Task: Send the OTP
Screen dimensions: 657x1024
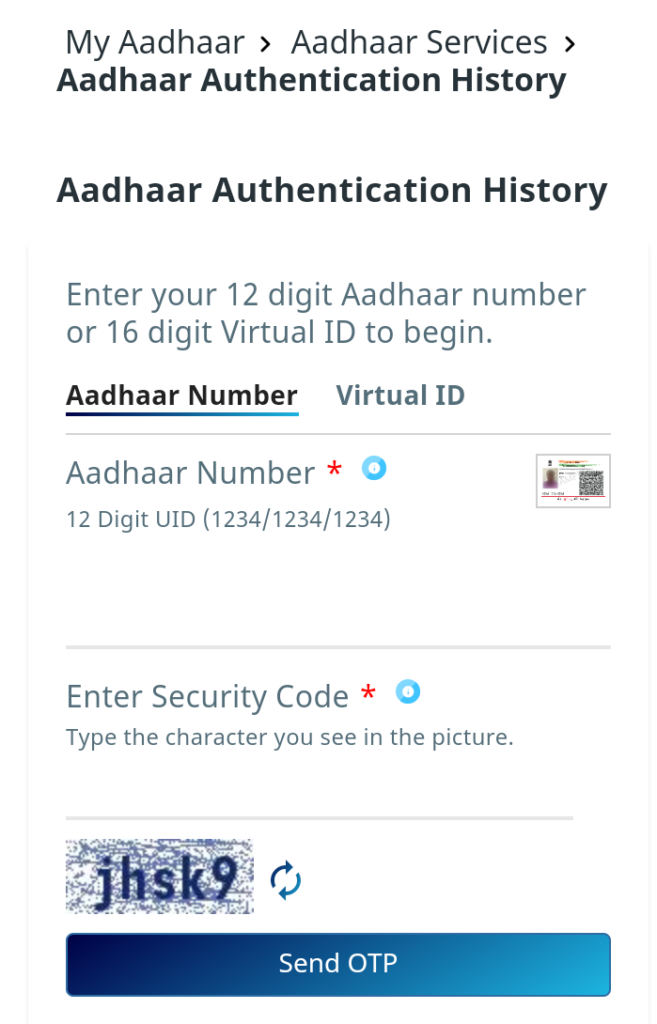Action: click(338, 965)
